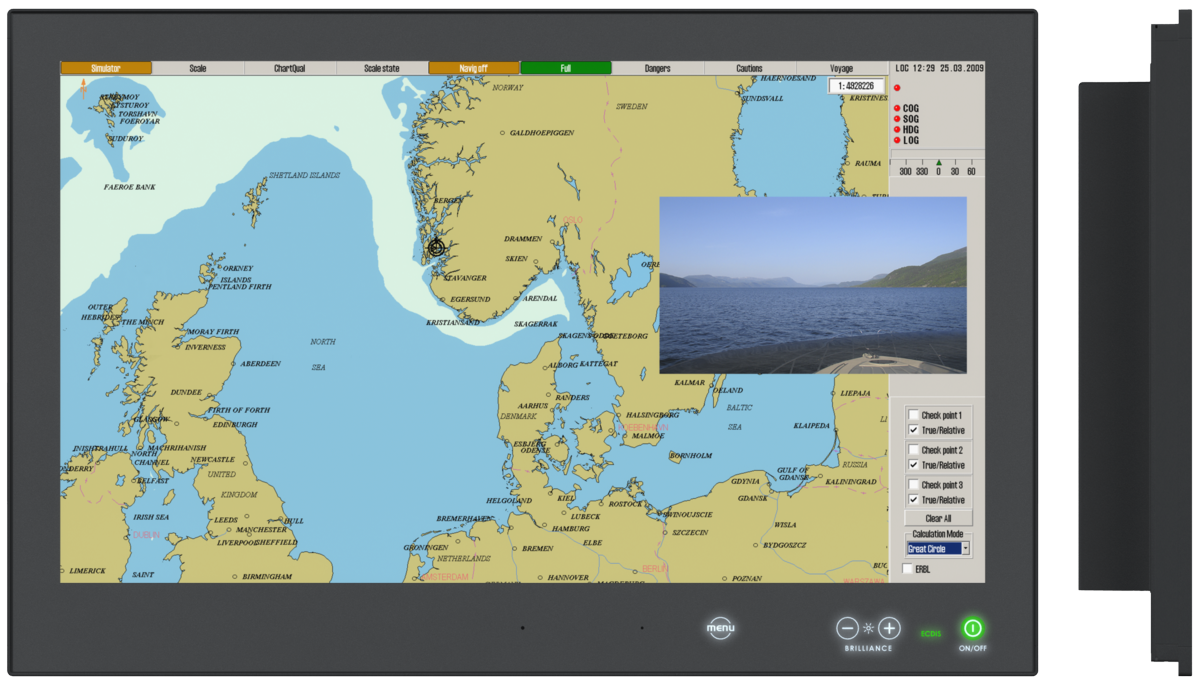Increase brilliance with the plus button
This screenshot has height=685, width=1200.
[x=890, y=629]
